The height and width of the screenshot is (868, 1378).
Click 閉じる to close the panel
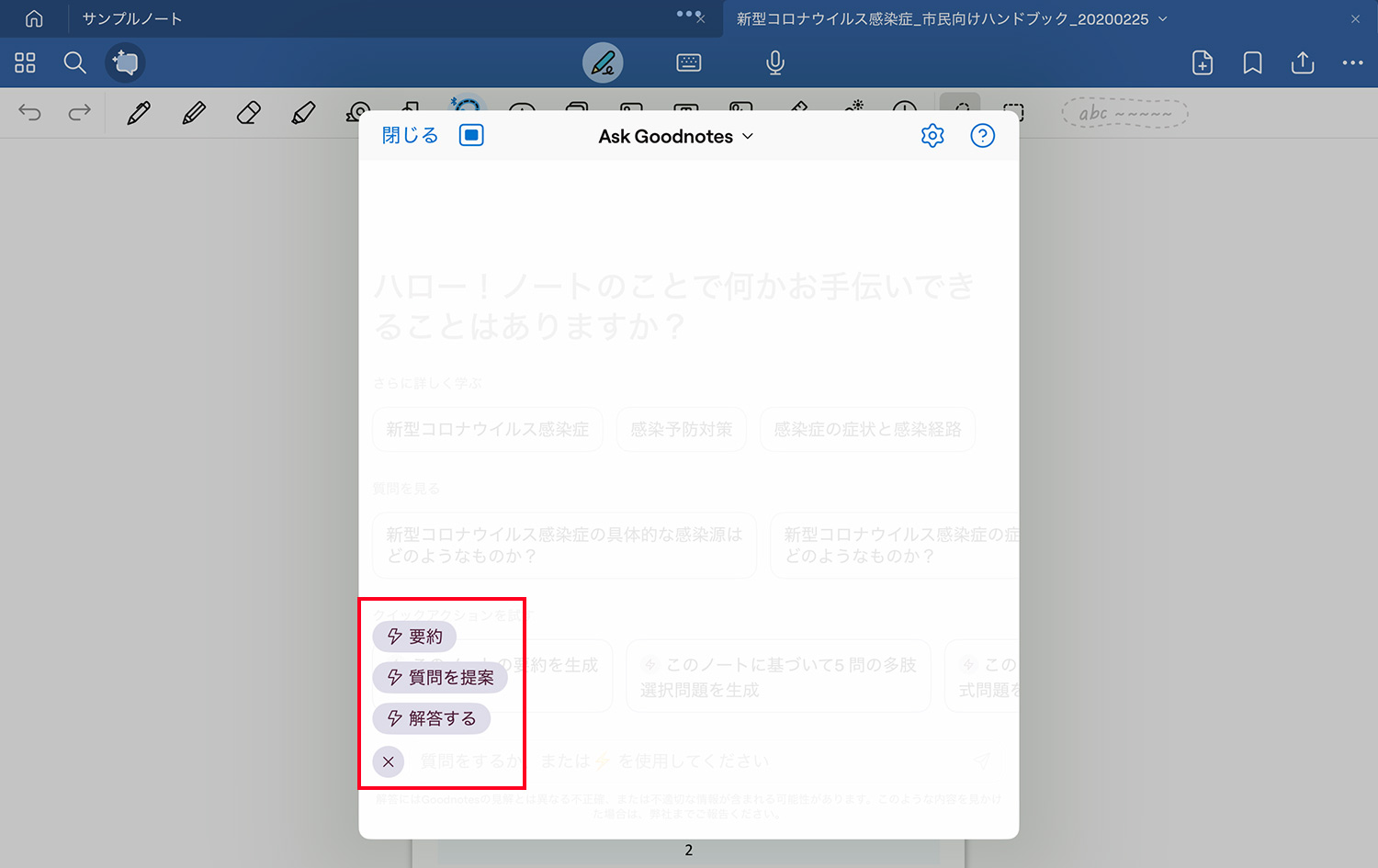coord(410,136)
